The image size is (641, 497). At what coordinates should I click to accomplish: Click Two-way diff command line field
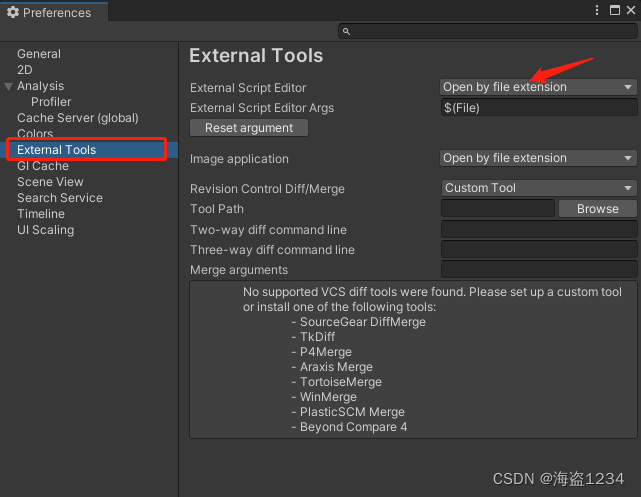pyautogui.click(x=539, y=229)
